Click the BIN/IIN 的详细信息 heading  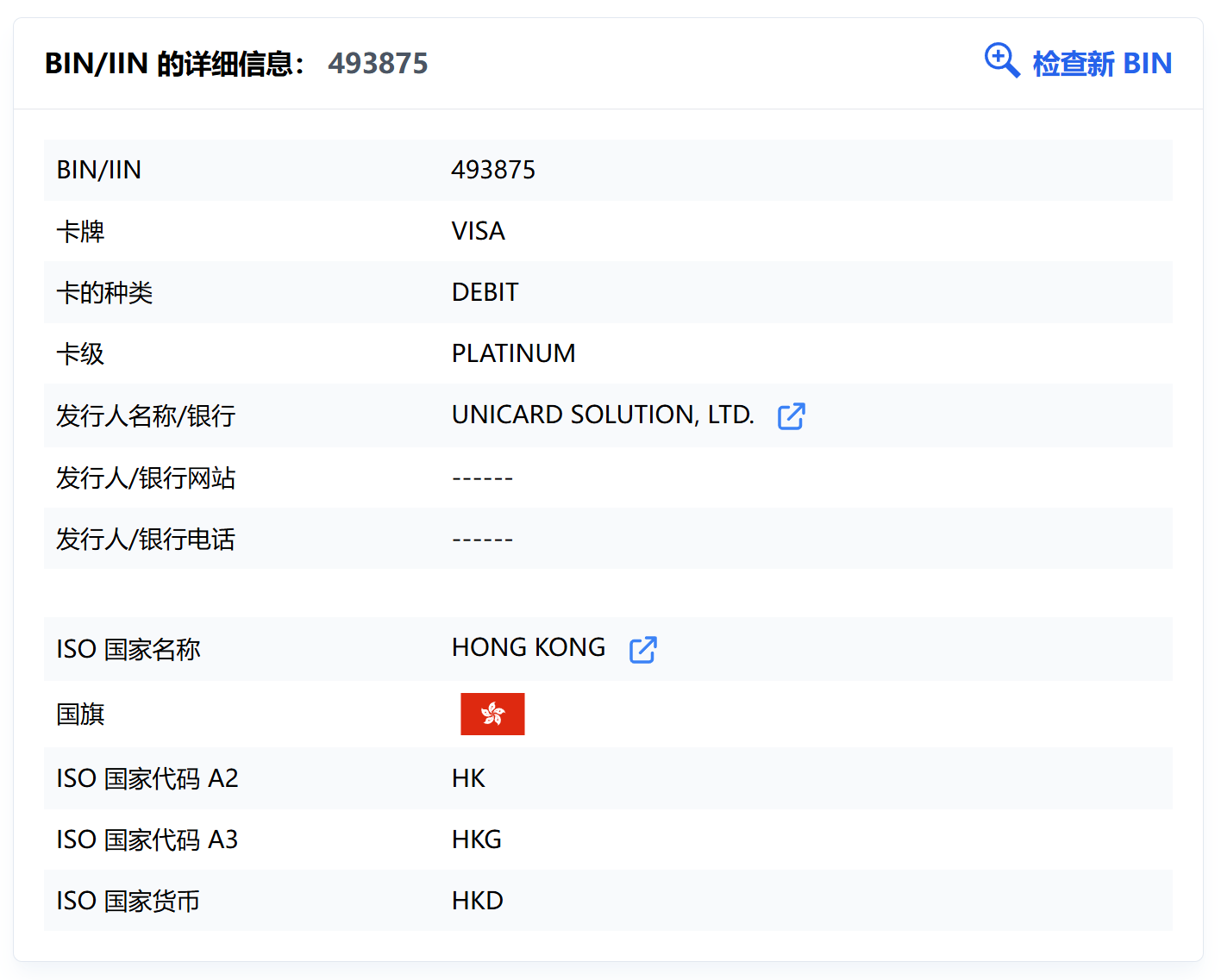(174, 64)
